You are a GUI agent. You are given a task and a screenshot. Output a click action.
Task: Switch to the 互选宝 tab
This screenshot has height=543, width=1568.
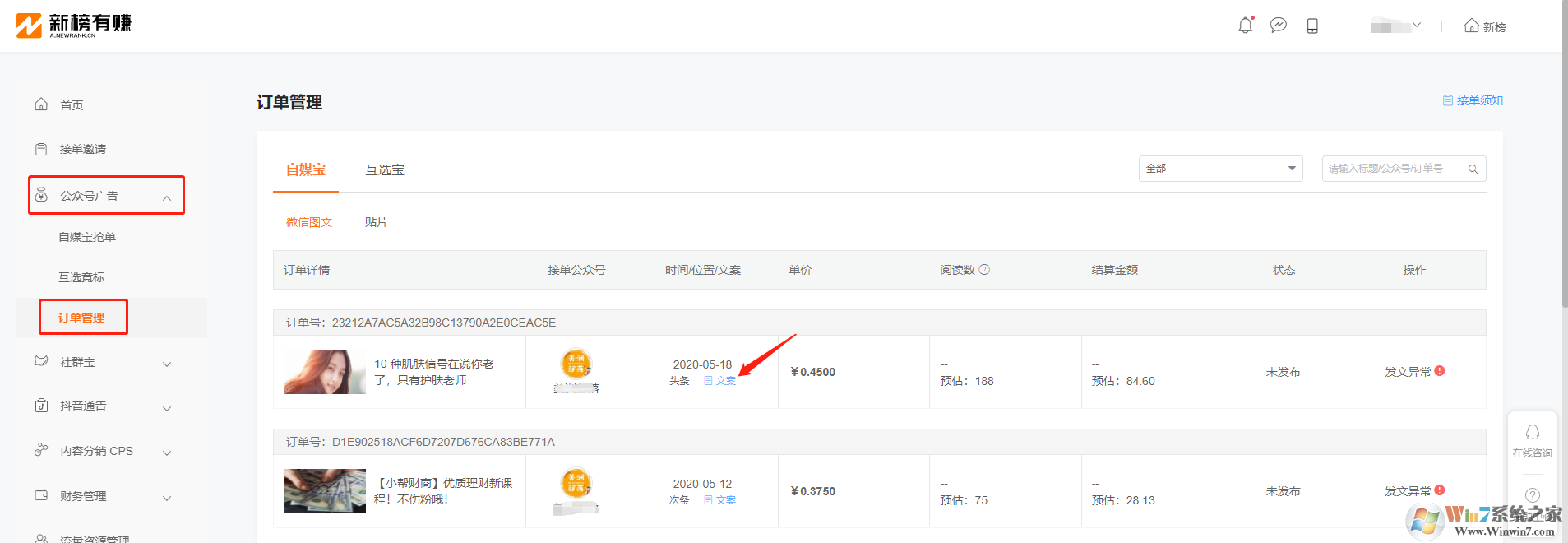pyautogui.click(x=385, y=170)
